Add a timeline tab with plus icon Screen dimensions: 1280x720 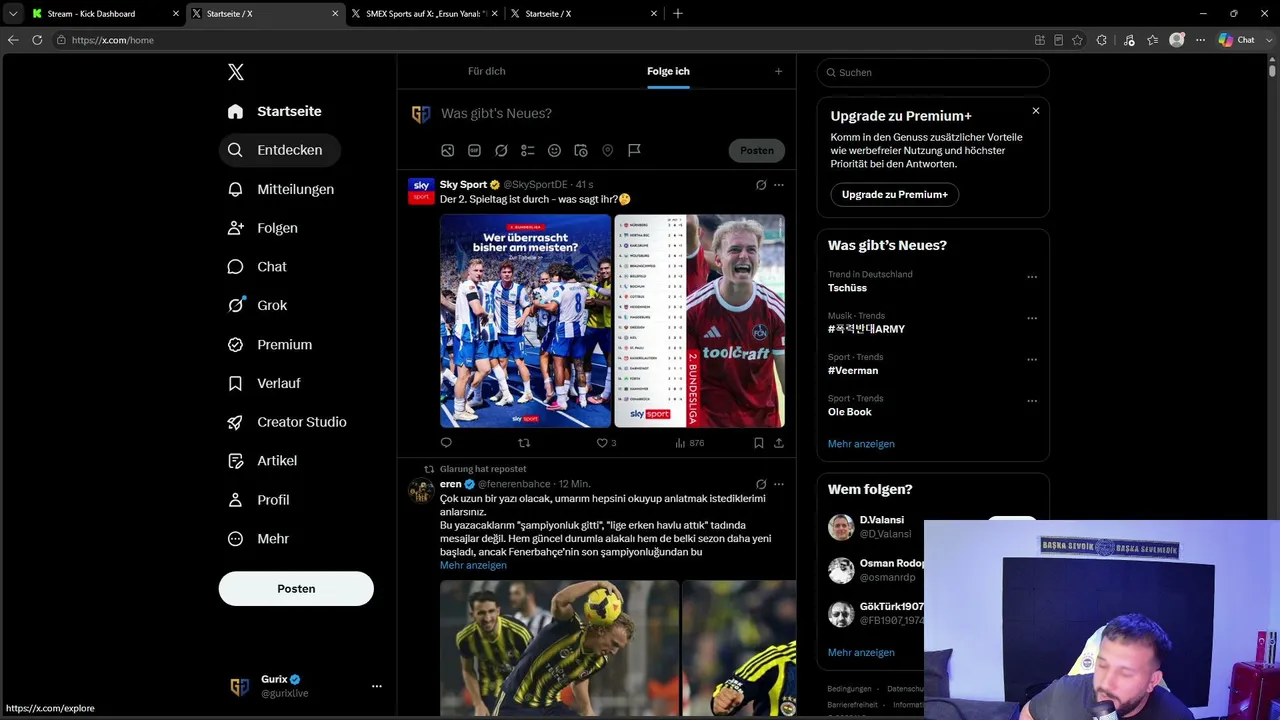point(779,71)
